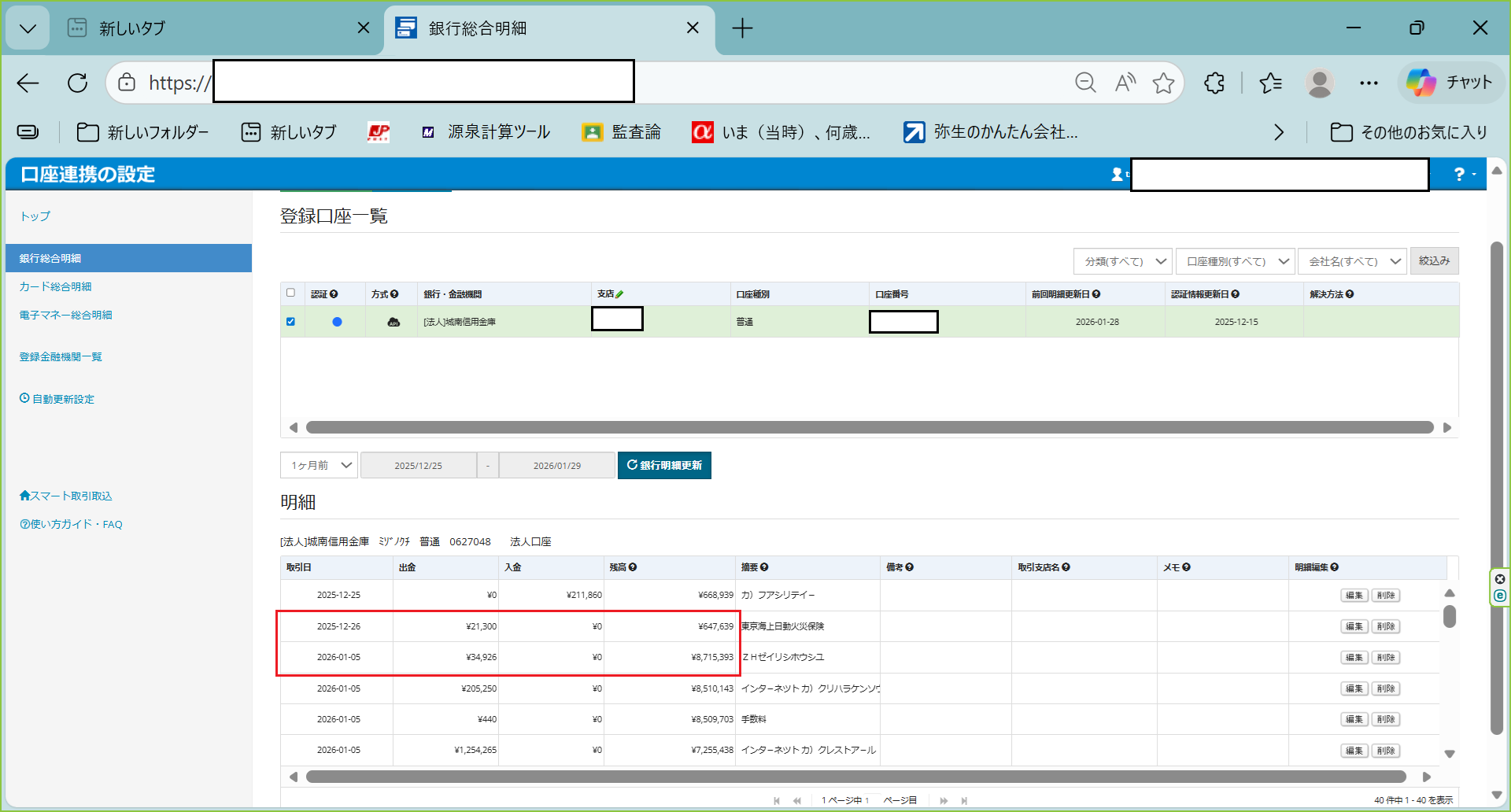Open the 1ヶ月前 period dropdown
Image resolution: width=1511 pixels, height=812 pixels.
(x=319, y=465)
